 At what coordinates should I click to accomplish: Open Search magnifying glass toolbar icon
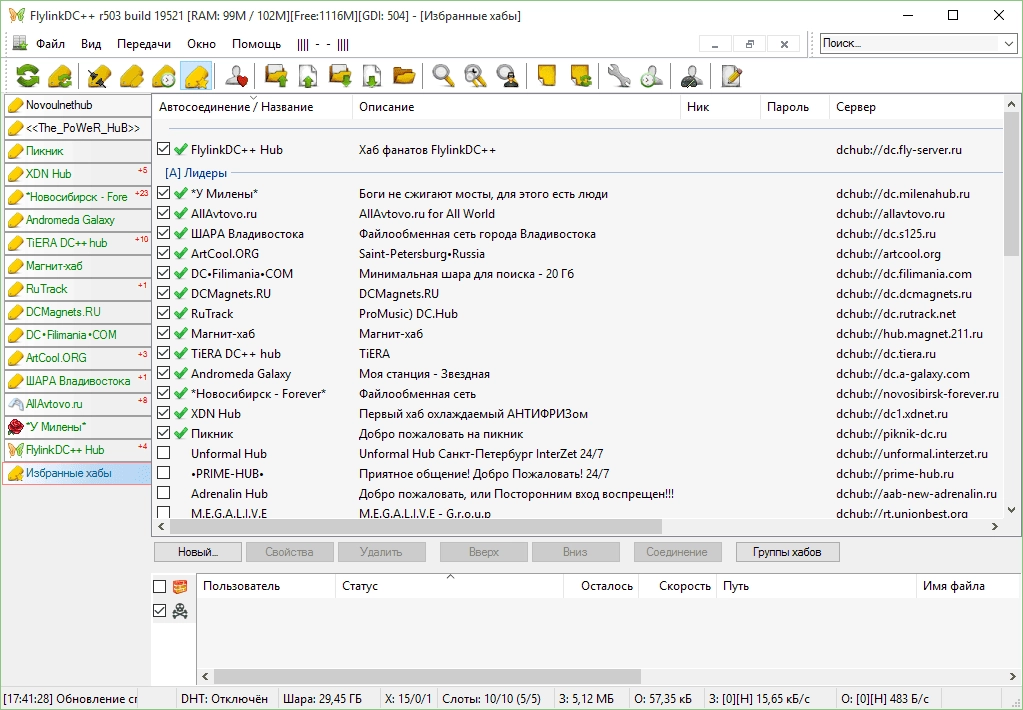click(x=444, y=76)
